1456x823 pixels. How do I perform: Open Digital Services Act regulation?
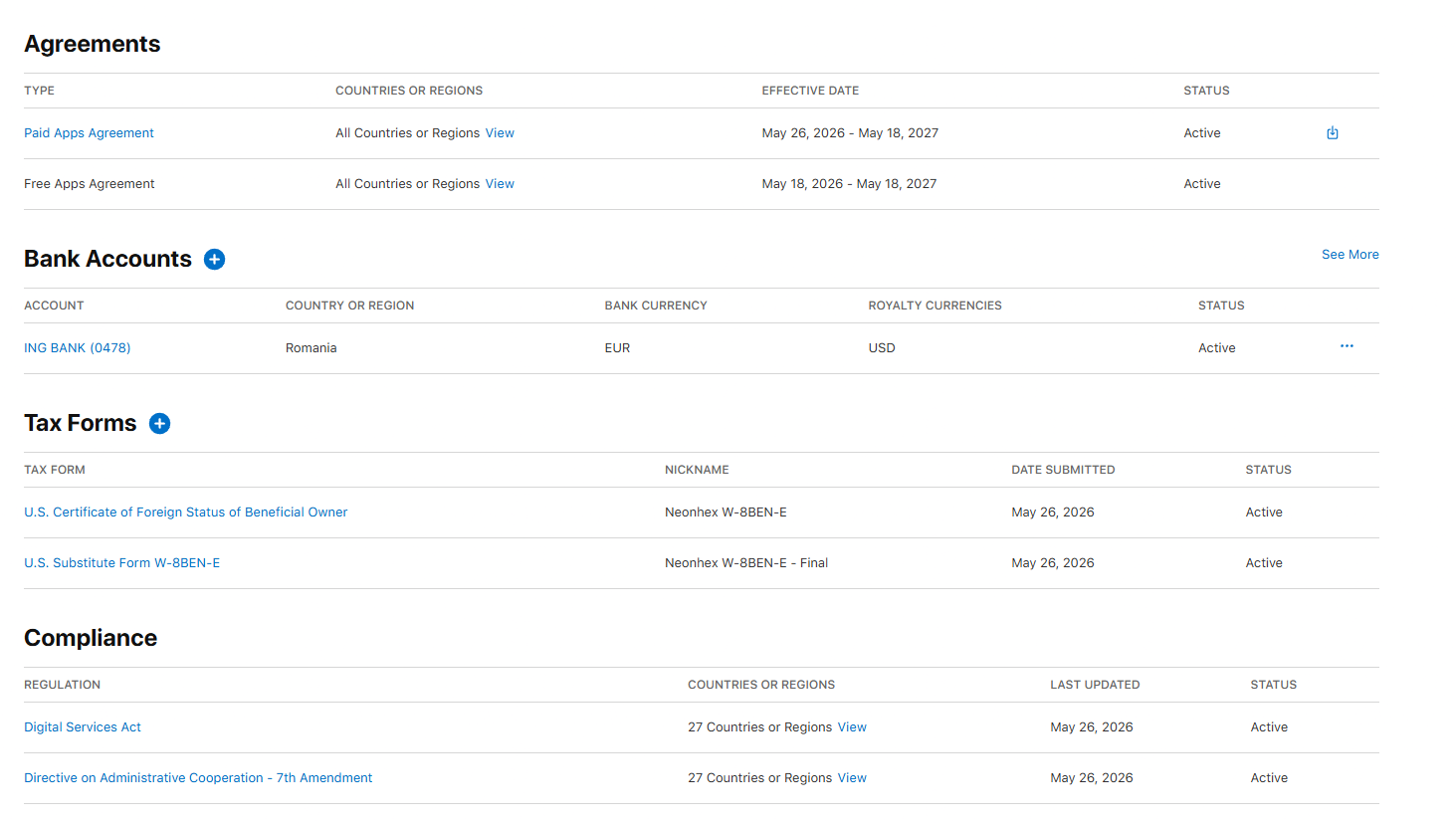click(83, 727)
